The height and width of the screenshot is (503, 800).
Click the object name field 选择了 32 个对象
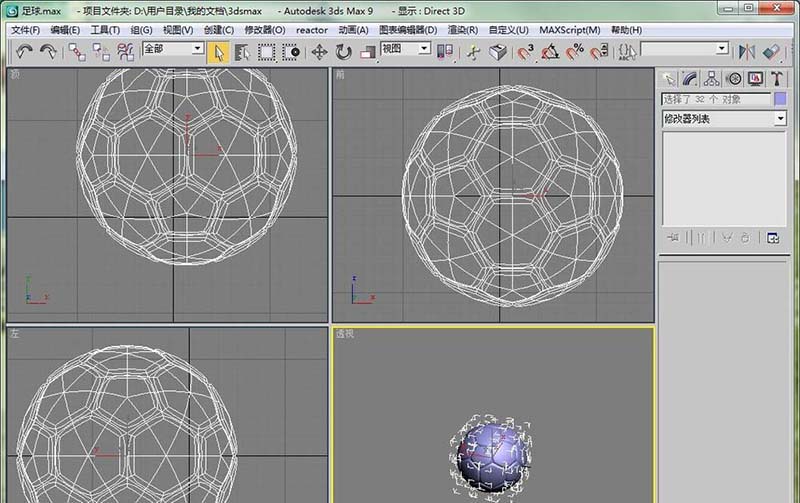pos(716,99)
